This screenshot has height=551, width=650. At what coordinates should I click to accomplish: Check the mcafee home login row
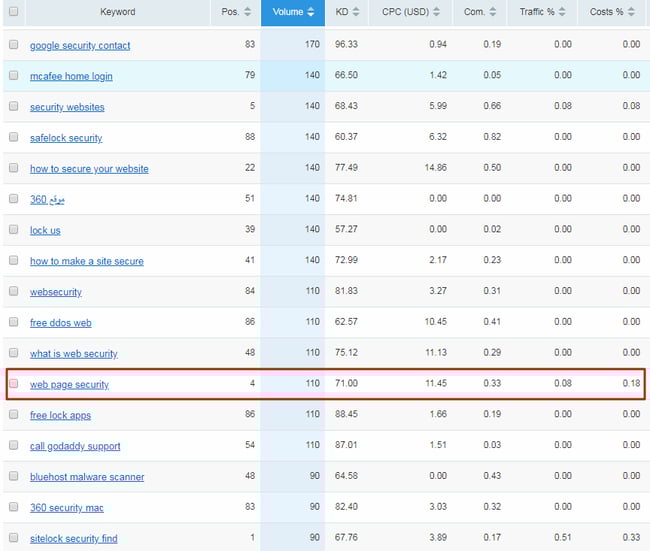[14, 75]
